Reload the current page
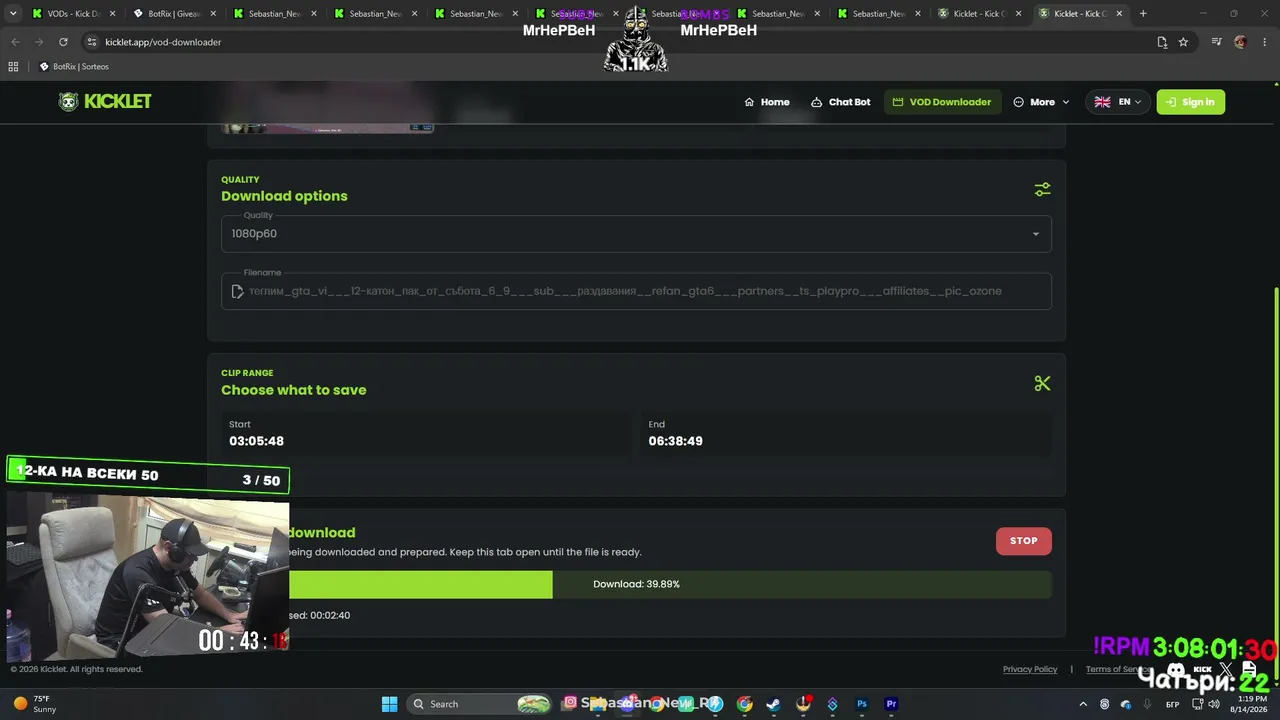This screenshot has height=720, width=1280. point(63,42)
